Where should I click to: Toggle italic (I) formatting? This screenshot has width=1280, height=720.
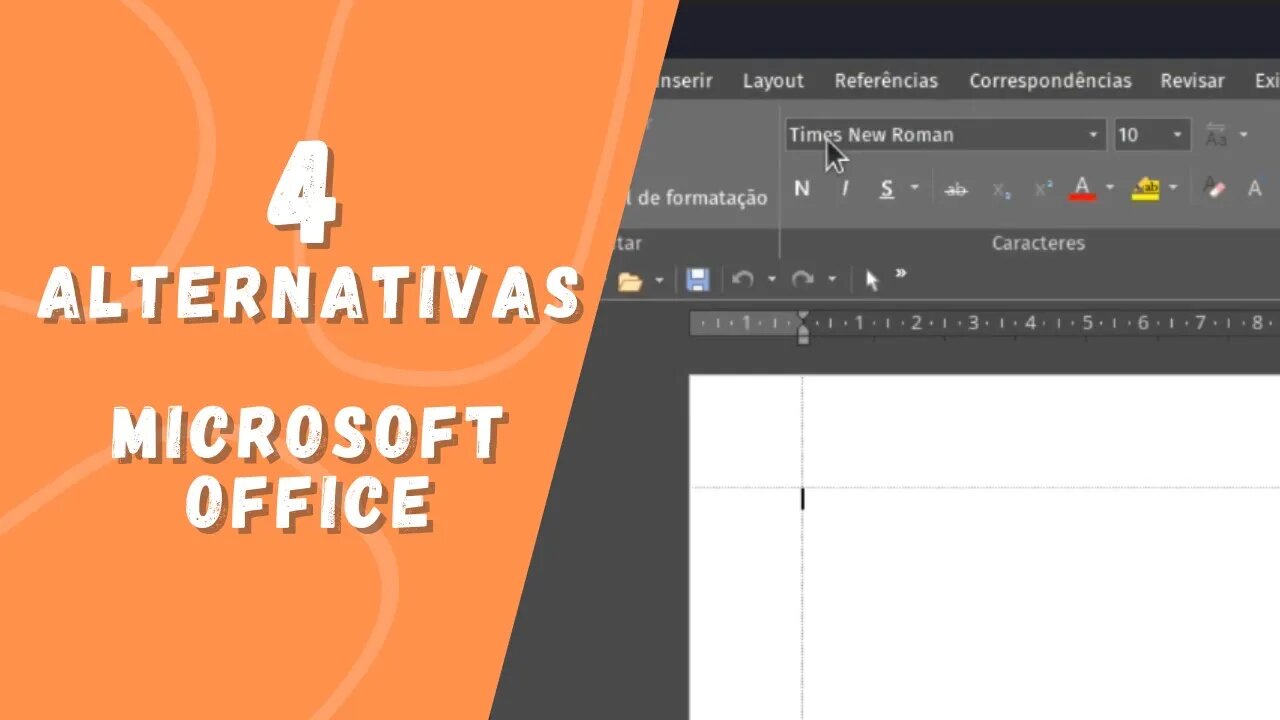[x=845, y=188]
